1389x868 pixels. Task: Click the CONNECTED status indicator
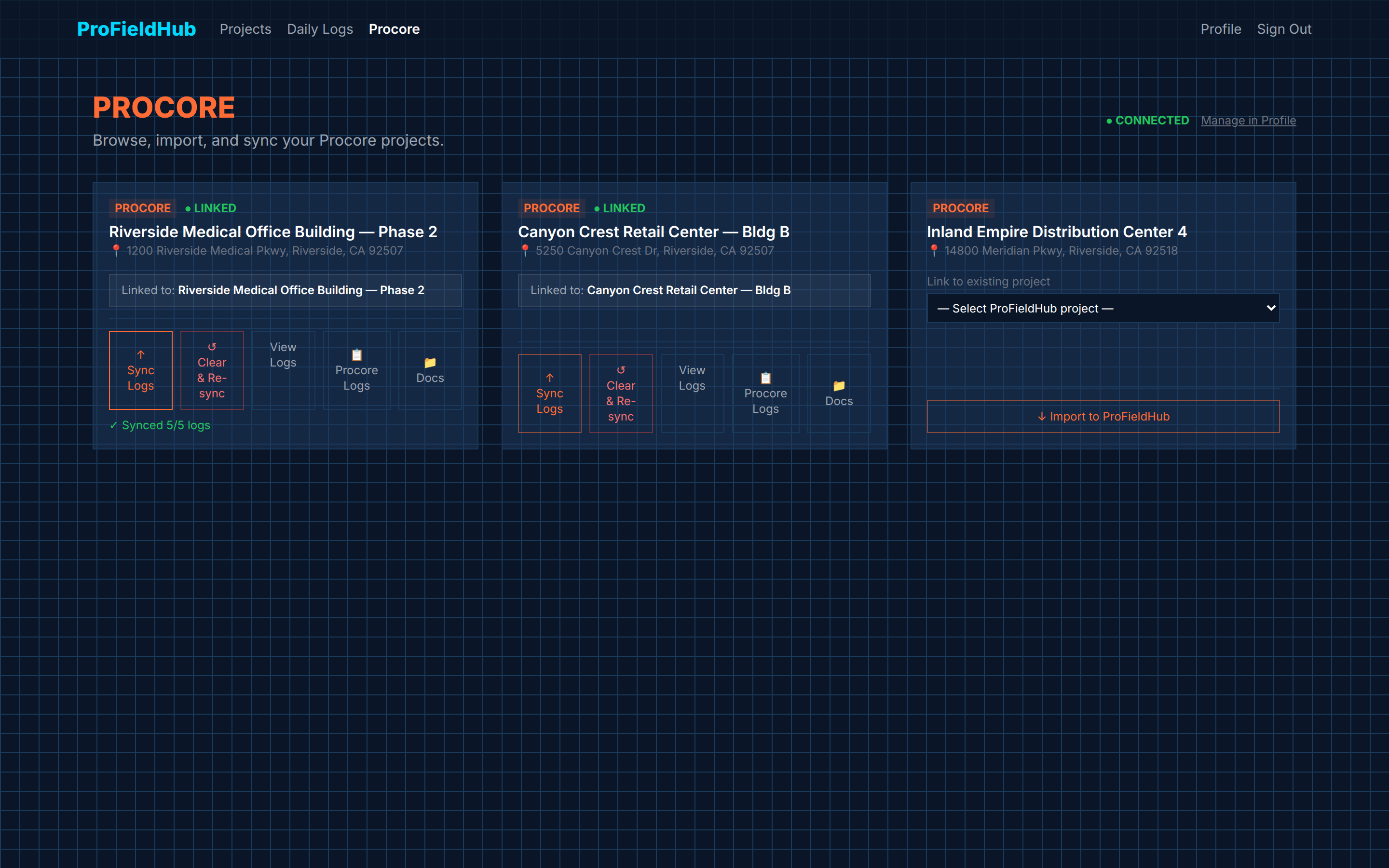tap(1147, 121)
